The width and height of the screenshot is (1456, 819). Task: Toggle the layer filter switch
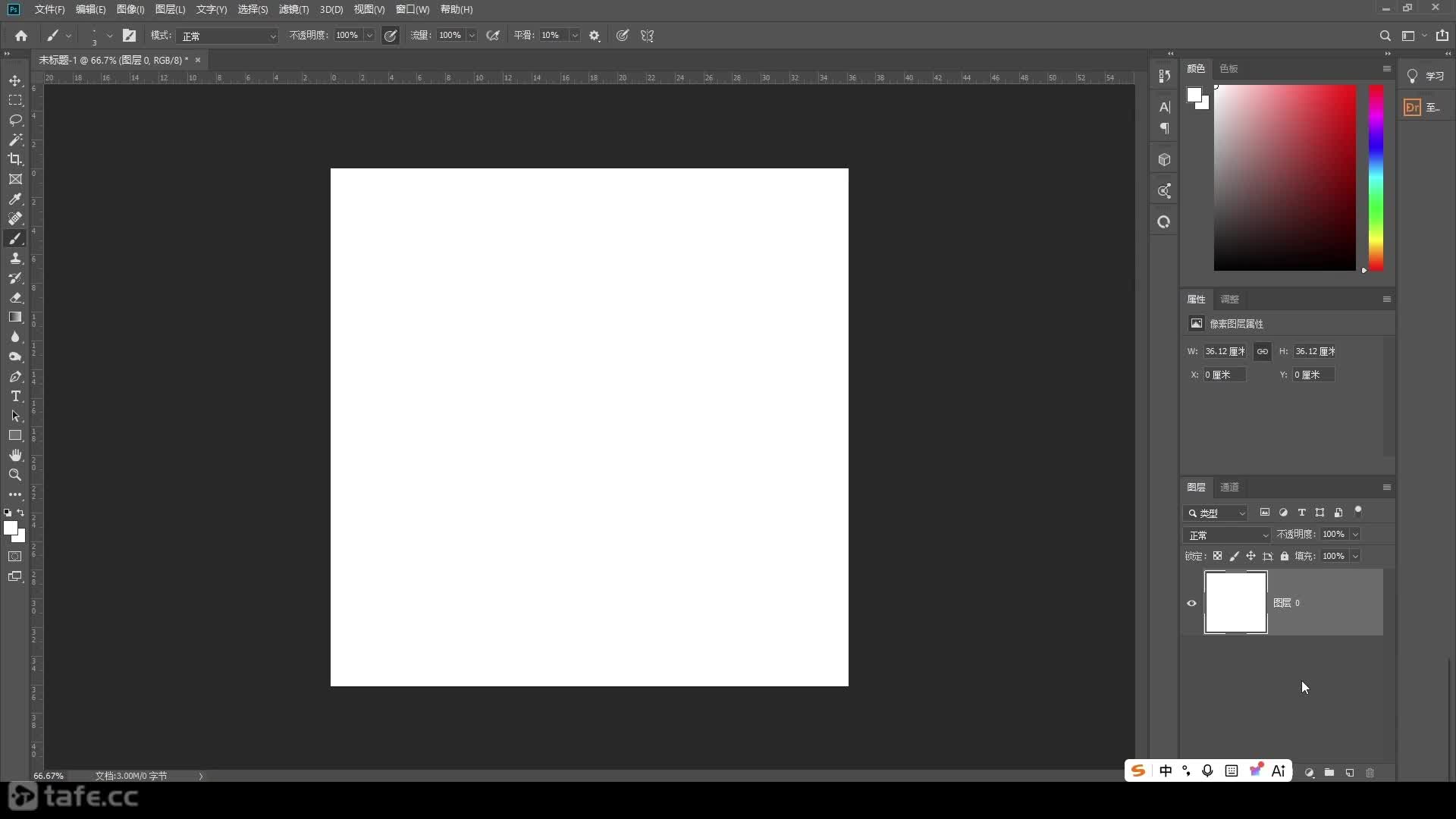[1358, 512]
